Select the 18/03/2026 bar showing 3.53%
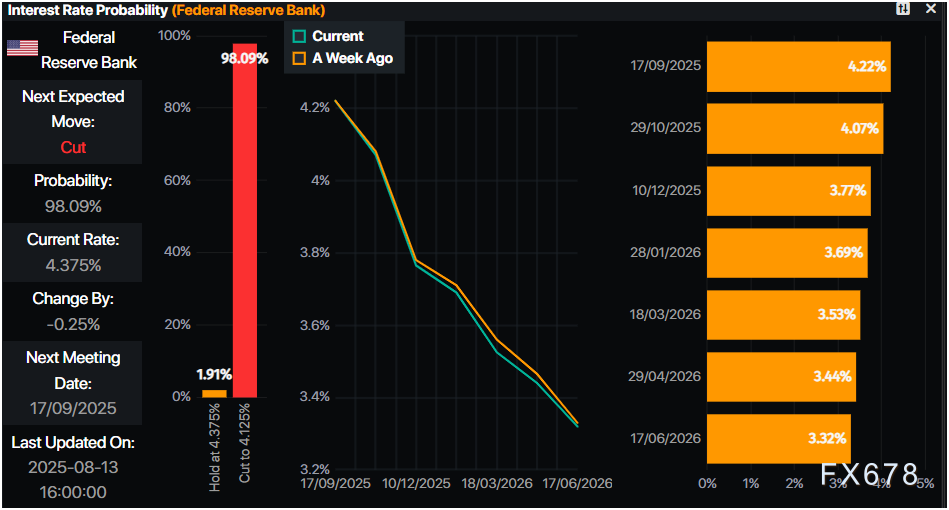949x510 pixels. (x=782, y=314)
